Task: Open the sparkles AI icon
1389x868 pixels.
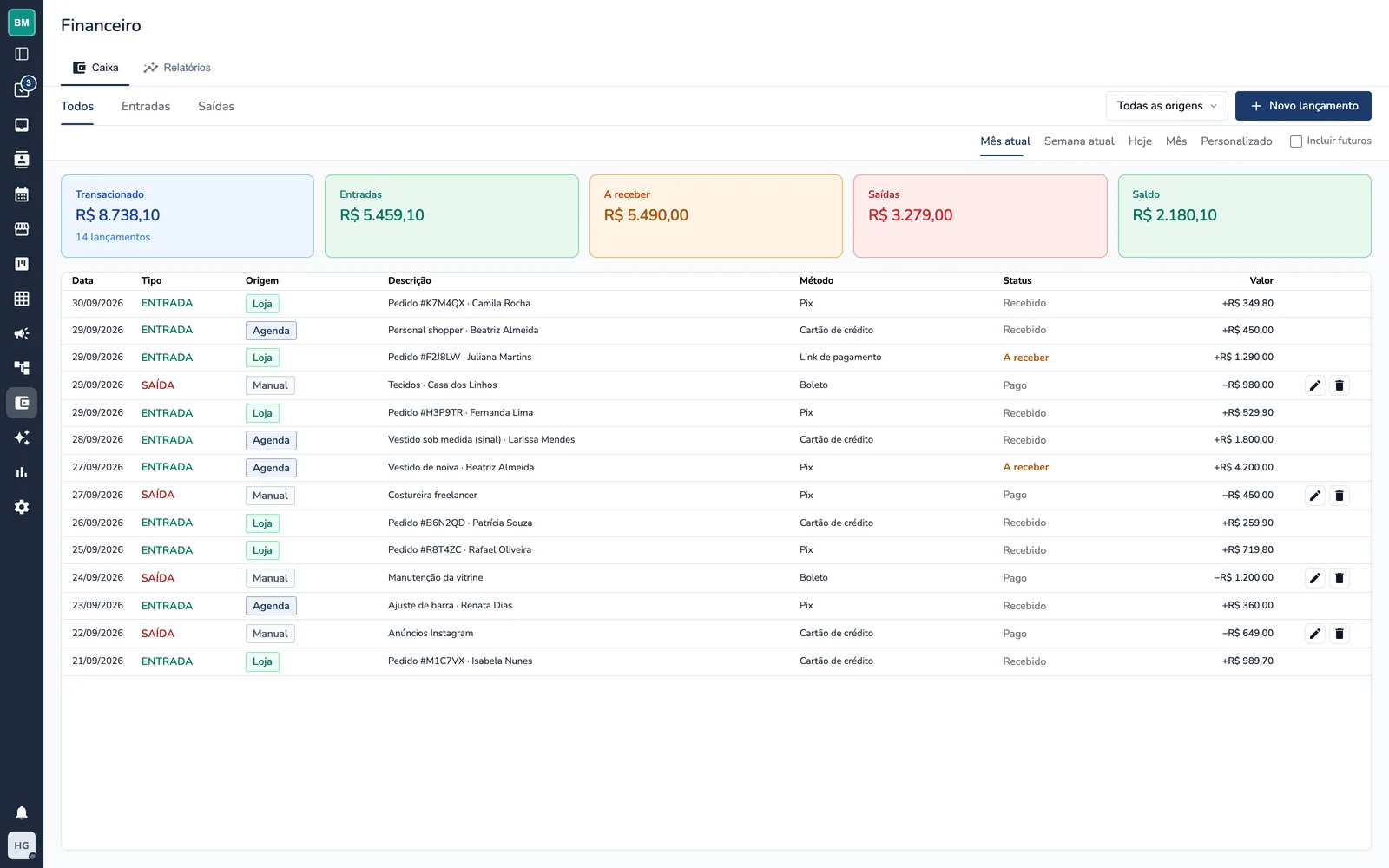Action: point(22,437)
